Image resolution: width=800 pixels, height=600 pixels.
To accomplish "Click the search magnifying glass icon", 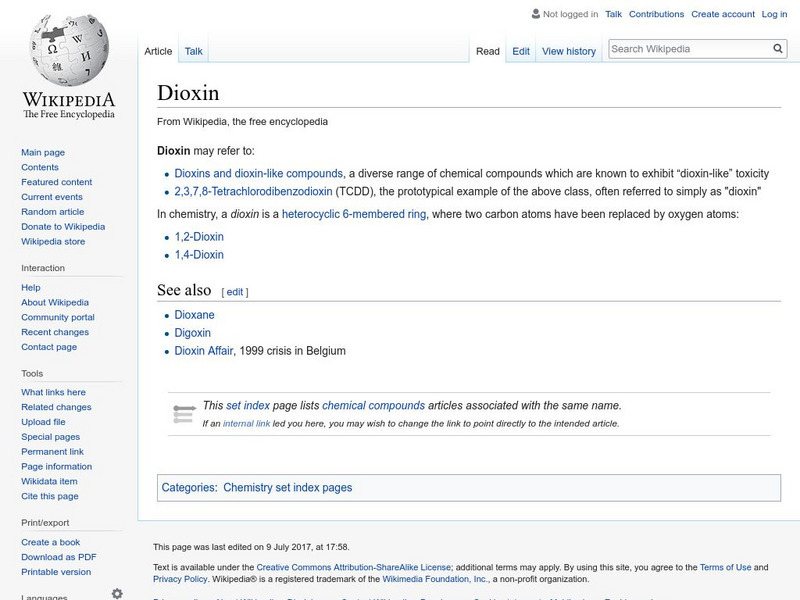I will (x=778, y=49).
